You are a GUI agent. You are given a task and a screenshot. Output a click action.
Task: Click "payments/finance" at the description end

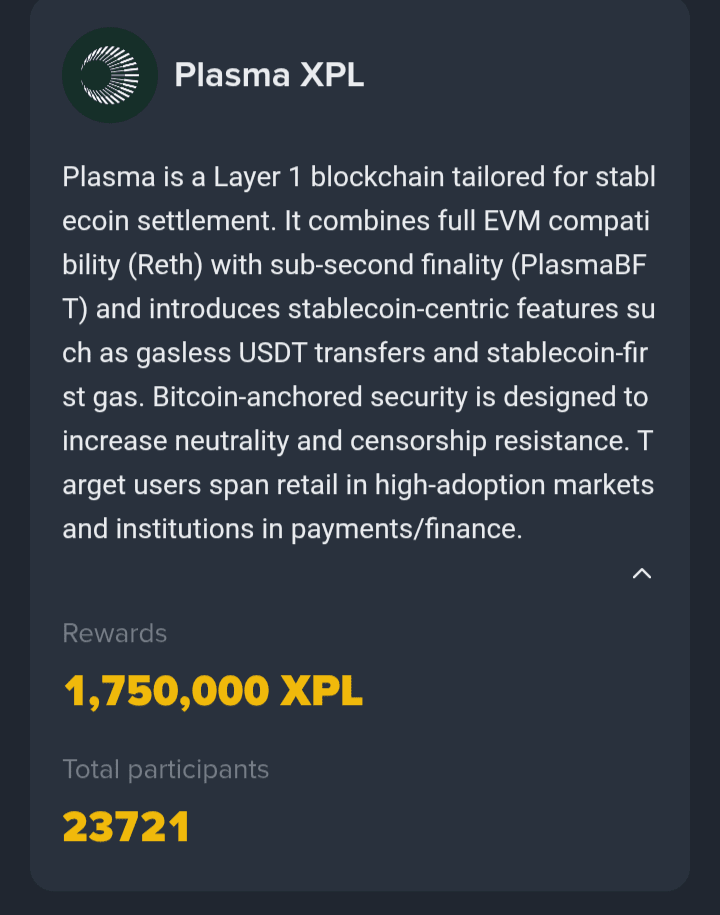[x=406, y=529]
